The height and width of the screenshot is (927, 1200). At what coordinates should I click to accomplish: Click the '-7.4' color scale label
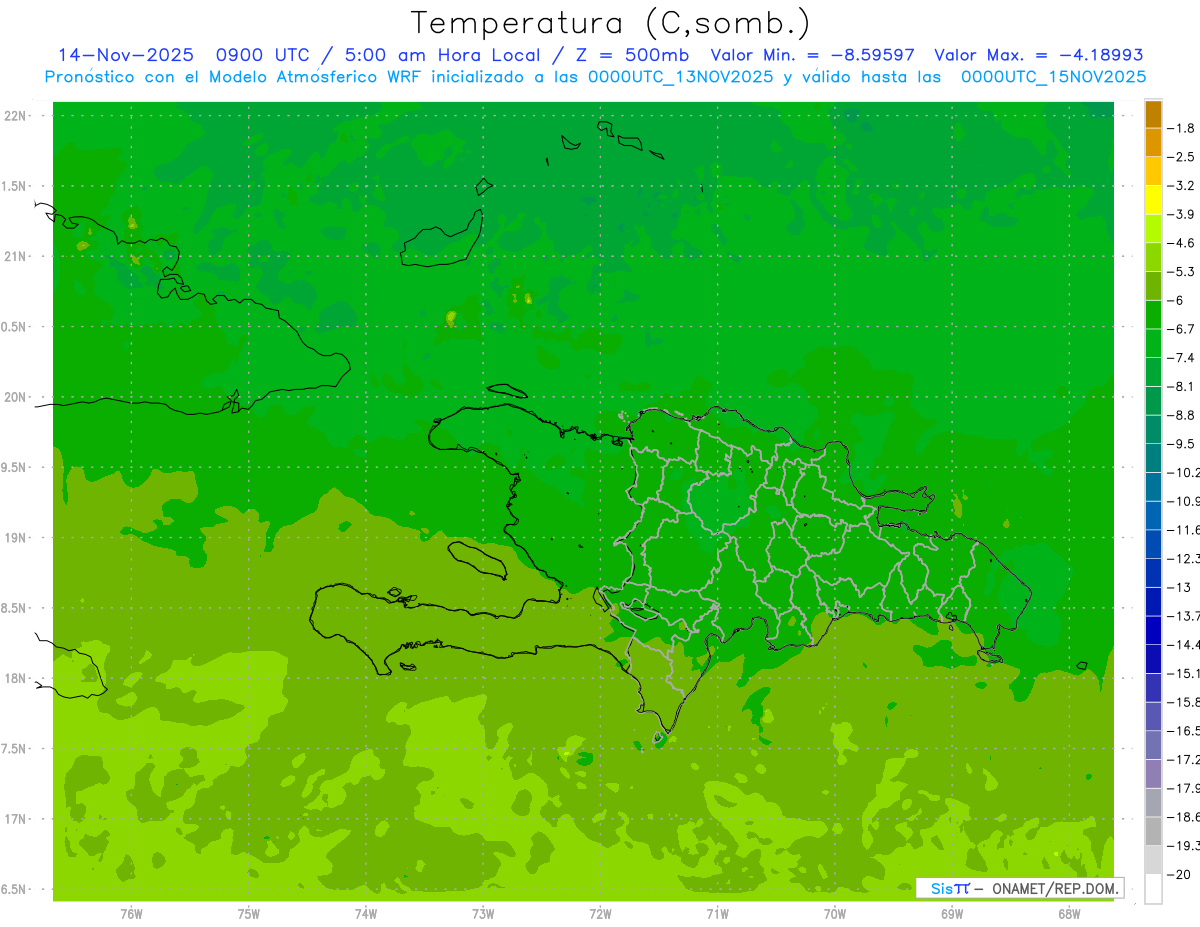coord(1181,357)
